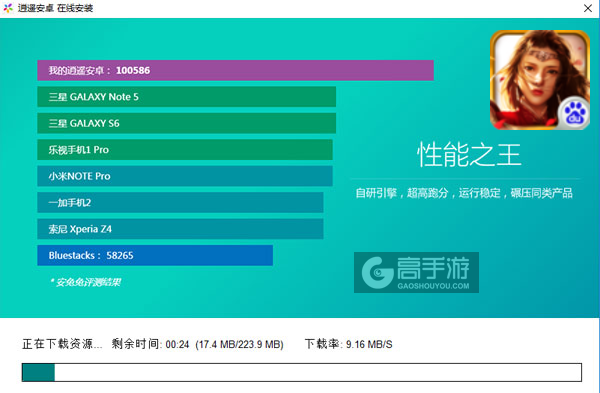Click the game character app icon
The image size is (600, 393).
pos(540,80)
